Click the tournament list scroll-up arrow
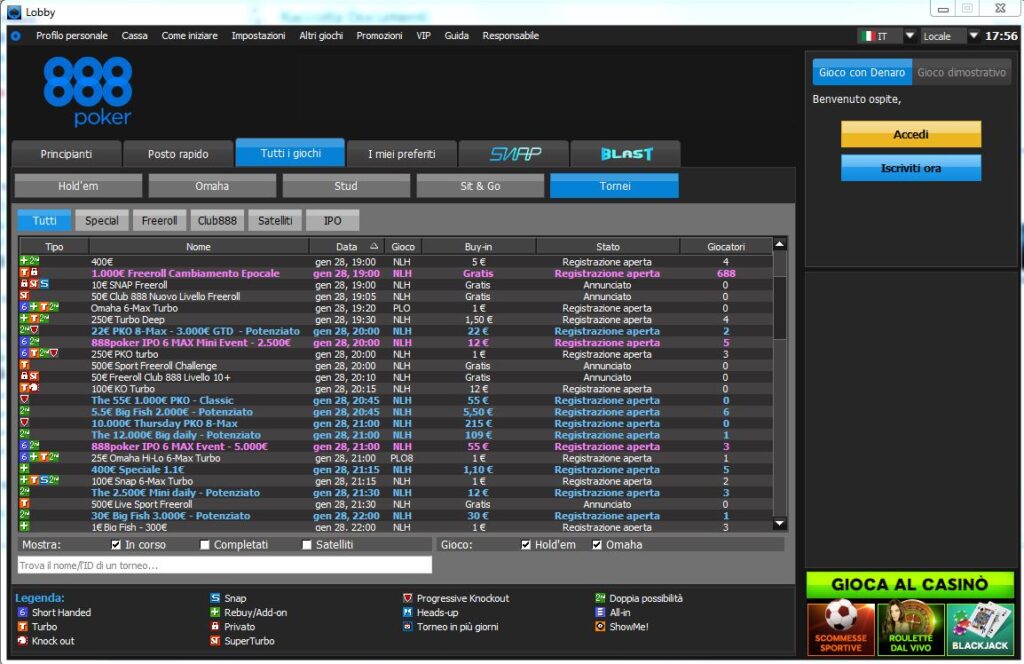This screenshot has width=1024, height=664. pyautogui.click(x=779, y=244)
